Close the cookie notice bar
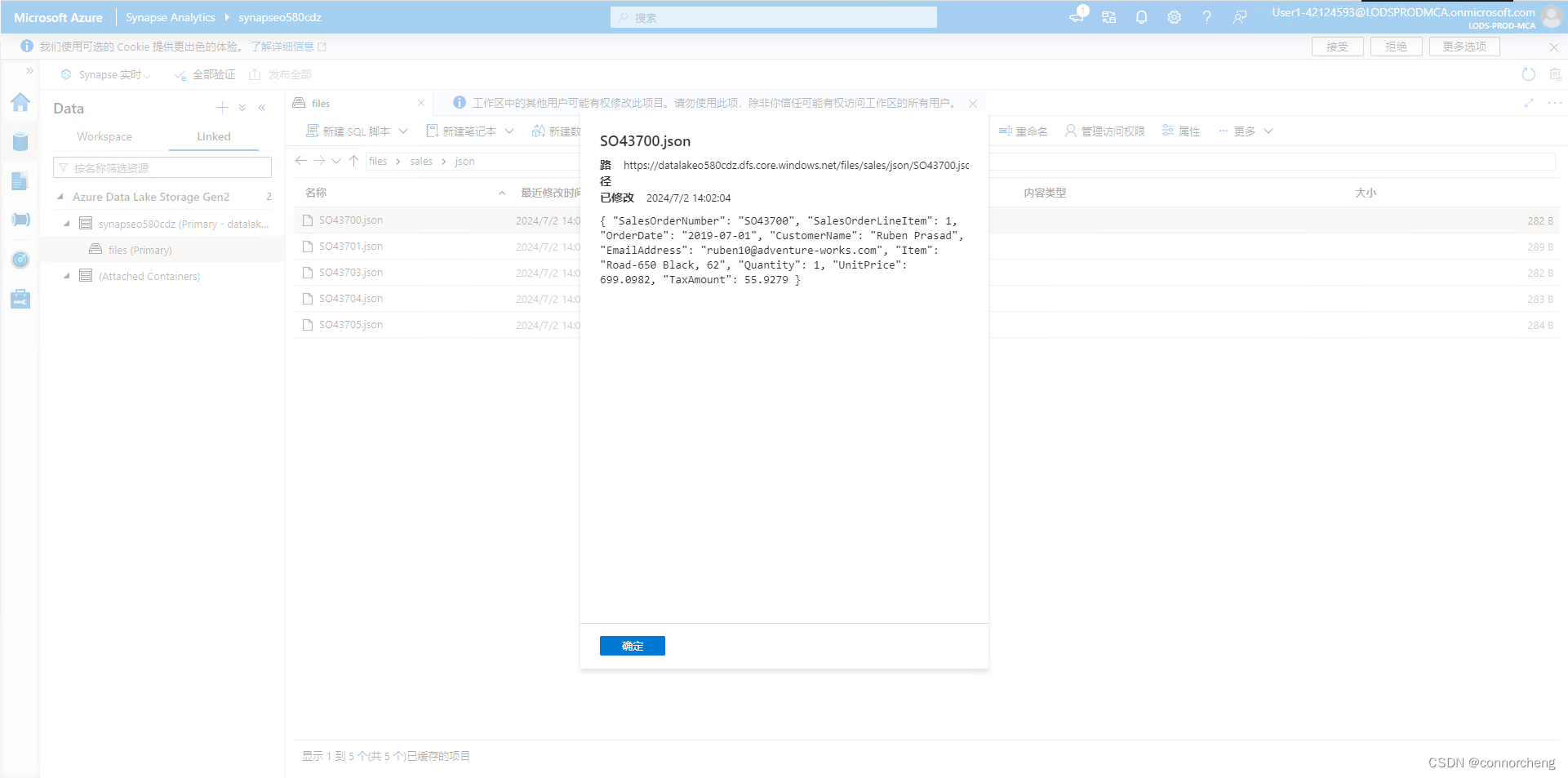 pyautogui.click(x=1554, y=47)
